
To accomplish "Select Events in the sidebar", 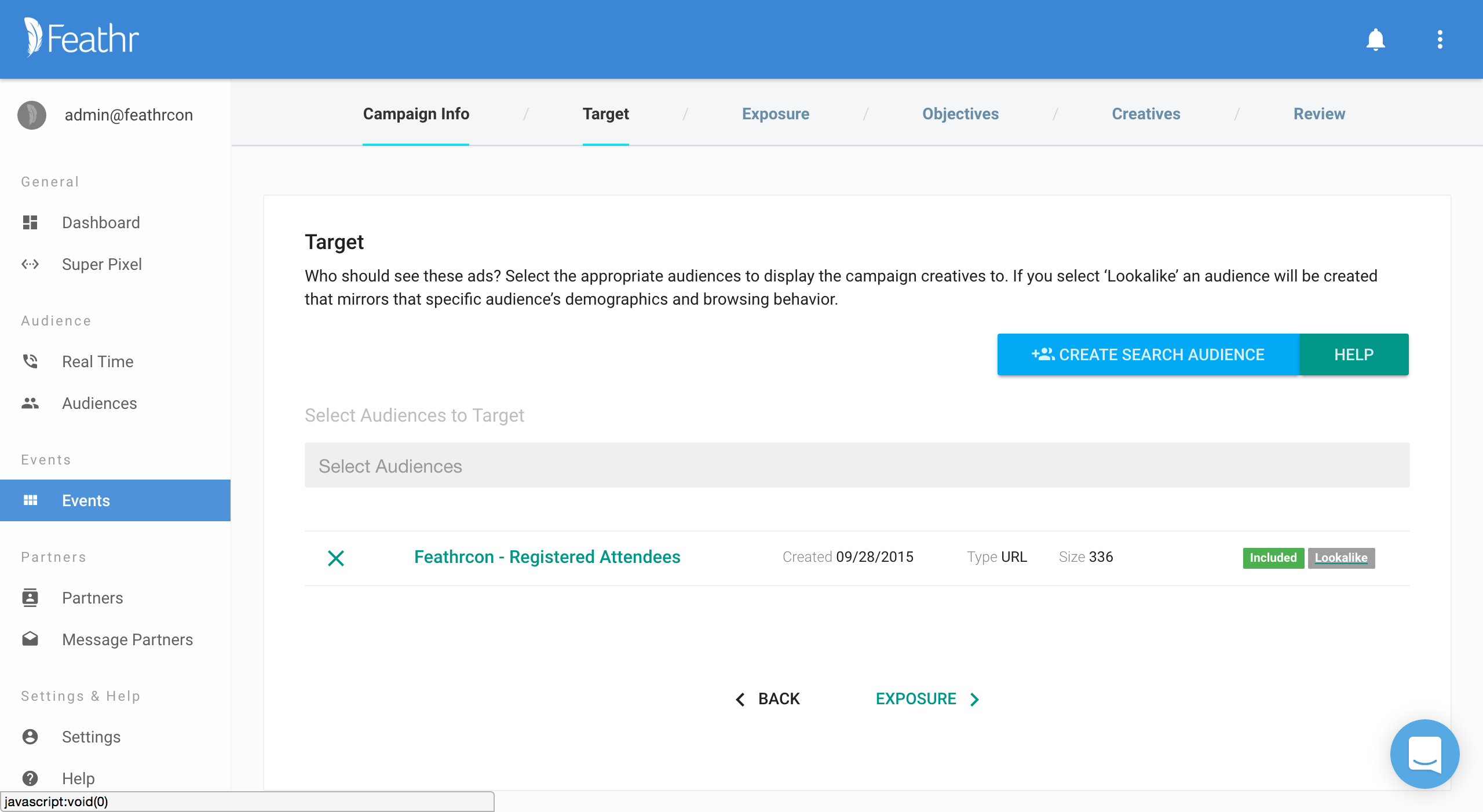I will [115, 500].
